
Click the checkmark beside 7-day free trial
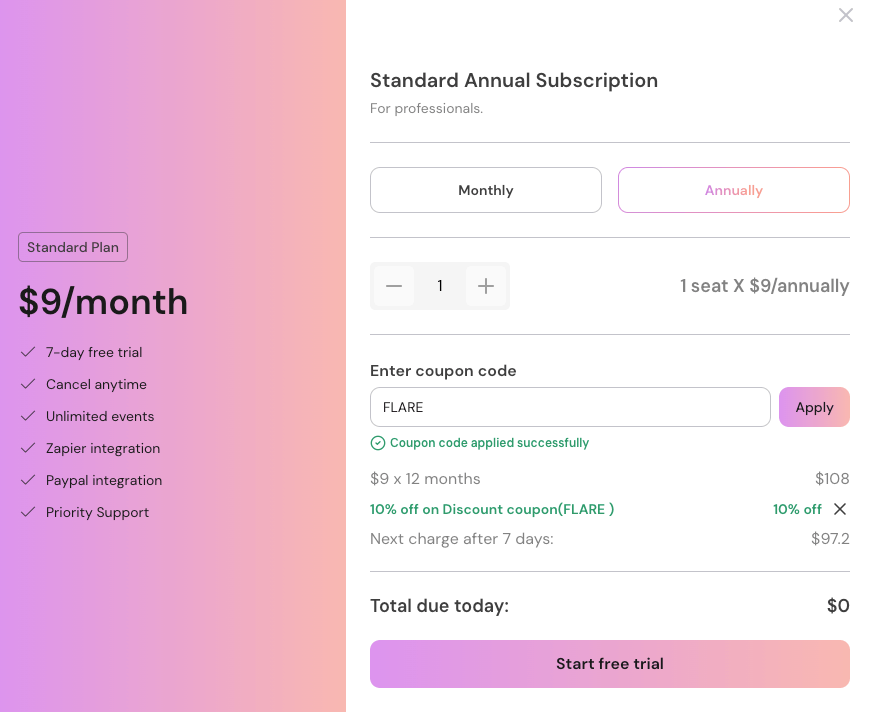coord(28,352)
